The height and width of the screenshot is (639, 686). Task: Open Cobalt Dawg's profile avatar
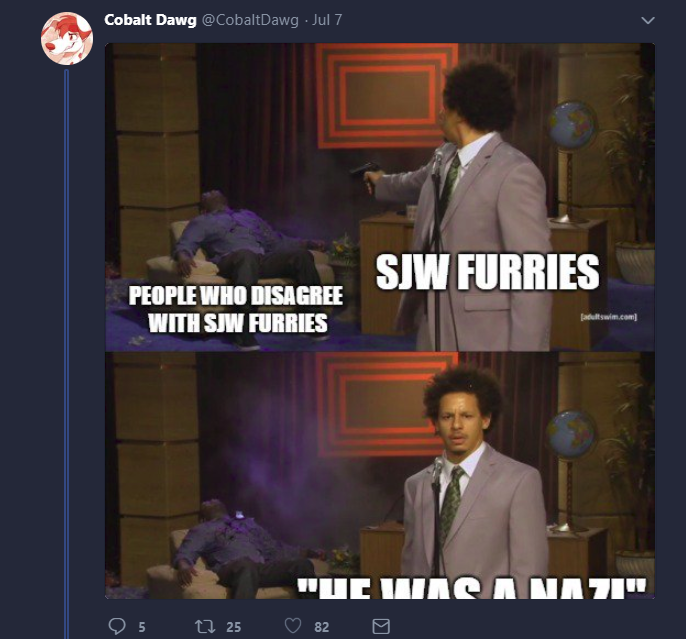click(x=67, y=38)
